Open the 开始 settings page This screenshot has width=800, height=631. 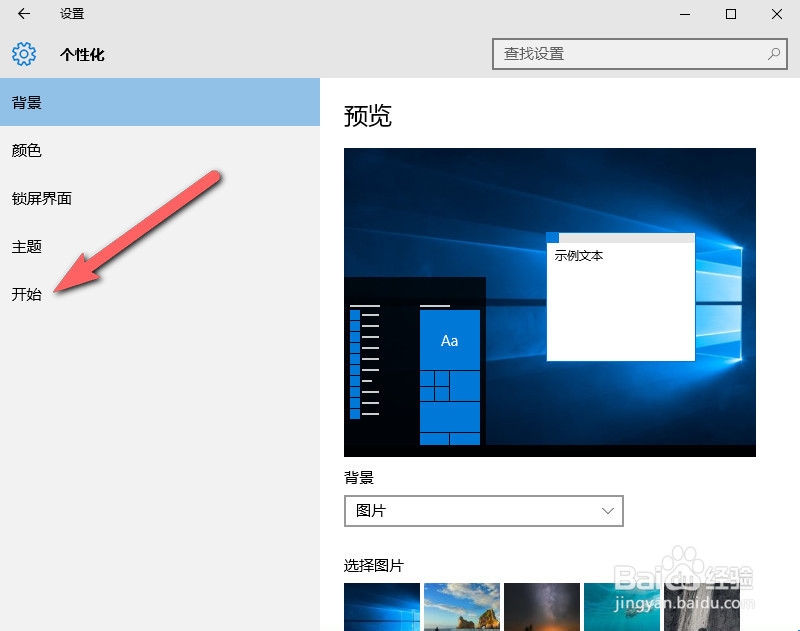point(160,294)
